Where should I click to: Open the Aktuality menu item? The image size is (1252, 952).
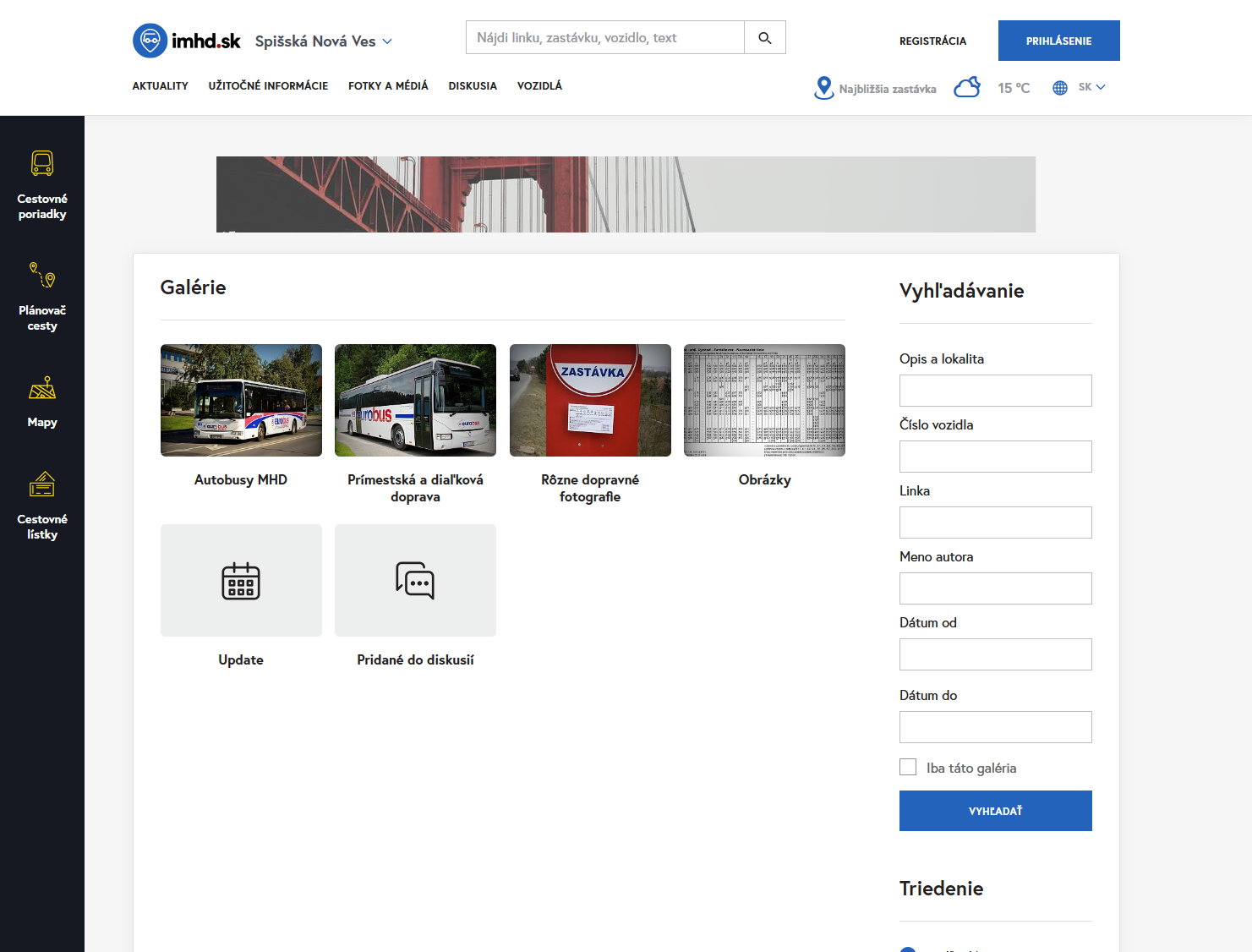[160, 86]
